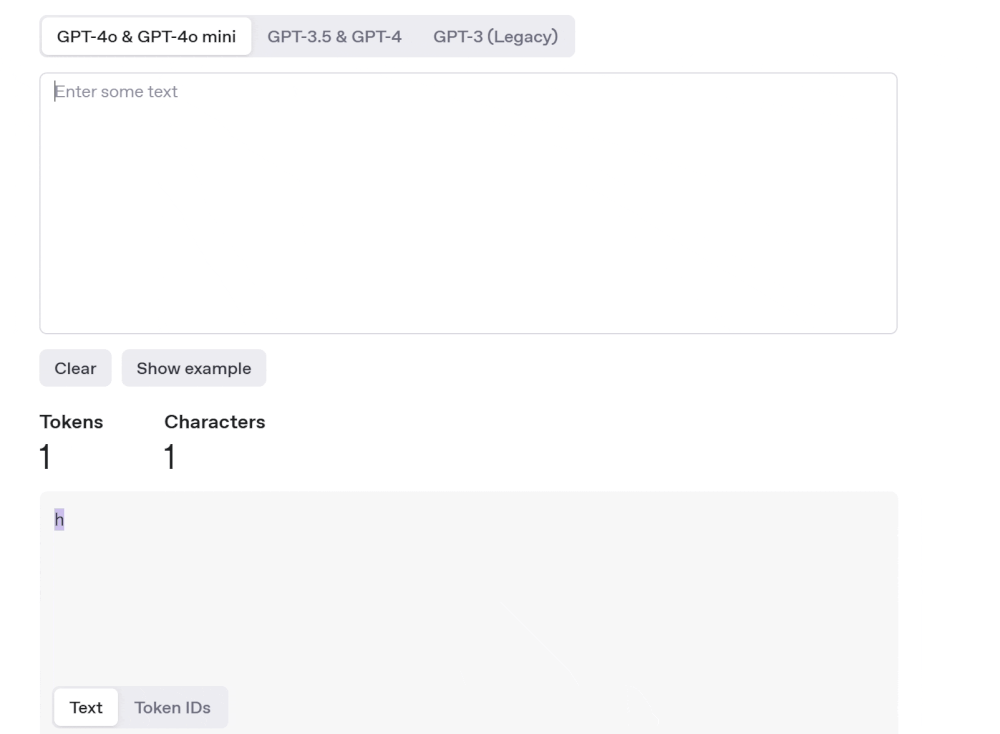Click the Characters label
1000x734 pixels.
215,422
